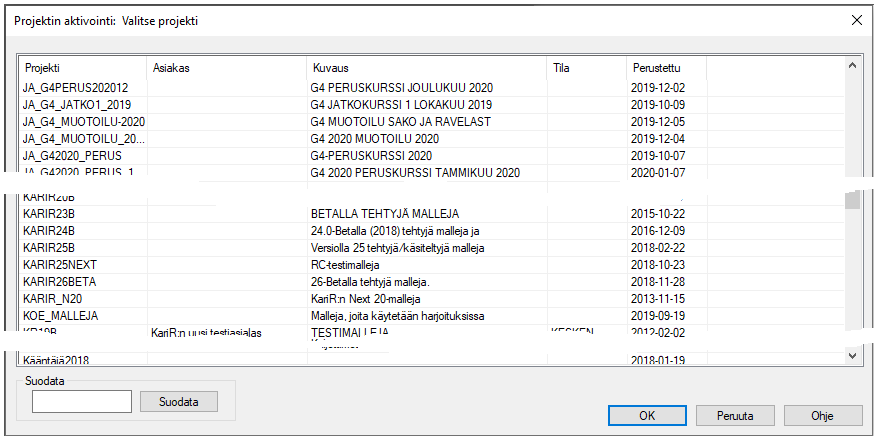This screenshot has width=878, height=441.
Task: Sort list by Projekti column header
Action: [x=82, y=68]
